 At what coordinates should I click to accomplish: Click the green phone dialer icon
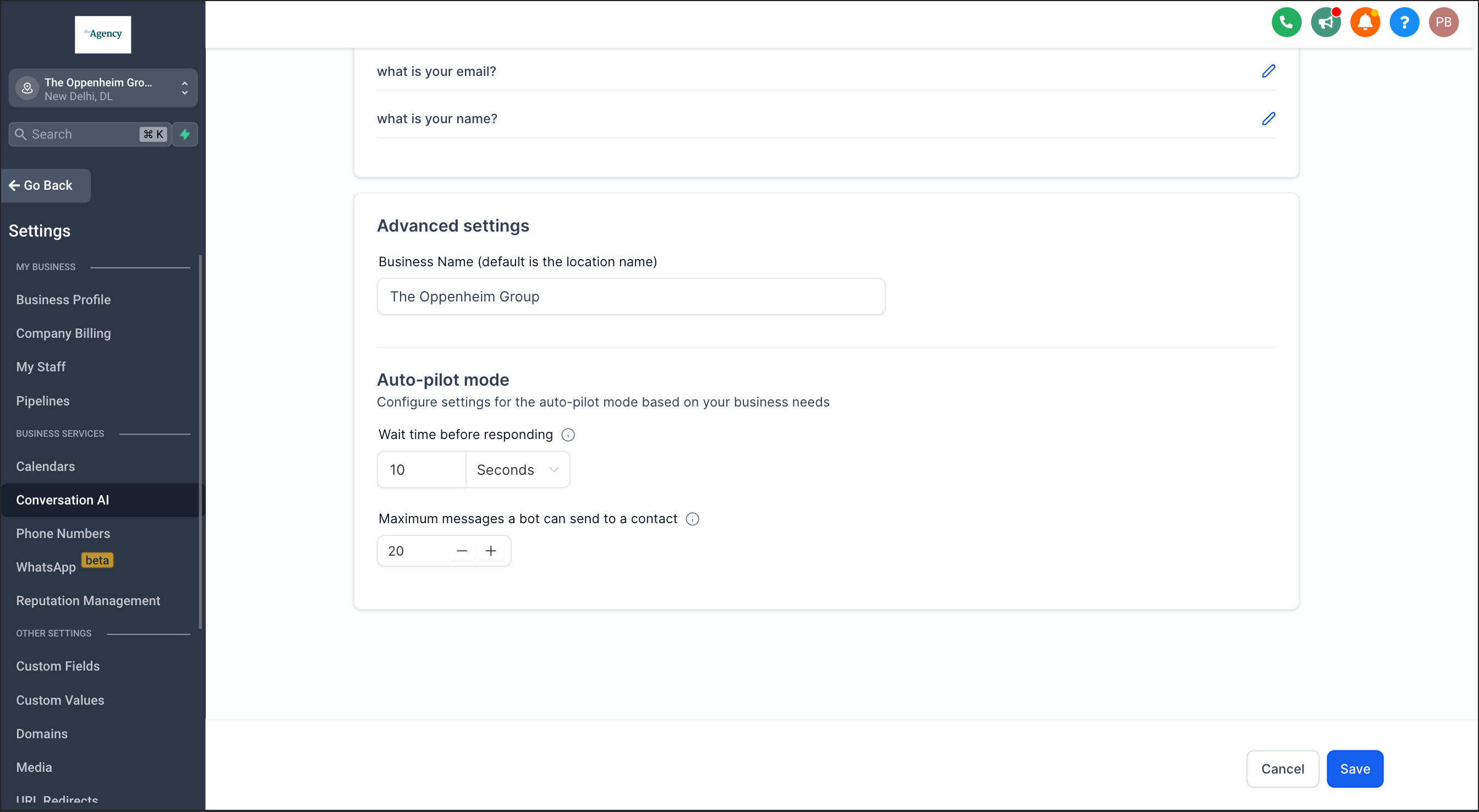(1286, 23)
